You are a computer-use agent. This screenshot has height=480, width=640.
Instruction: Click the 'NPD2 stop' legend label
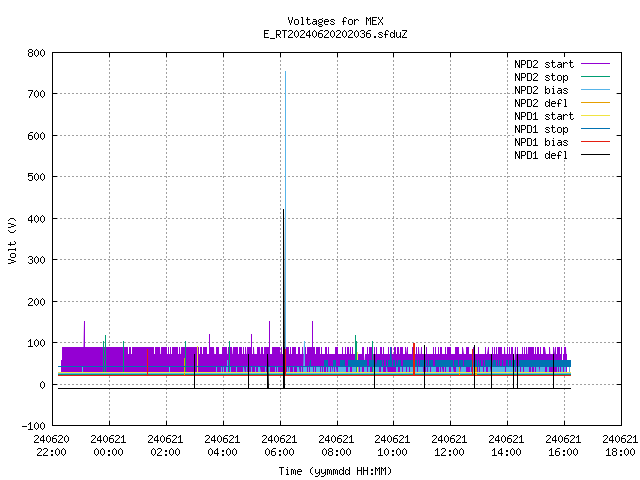541,77
